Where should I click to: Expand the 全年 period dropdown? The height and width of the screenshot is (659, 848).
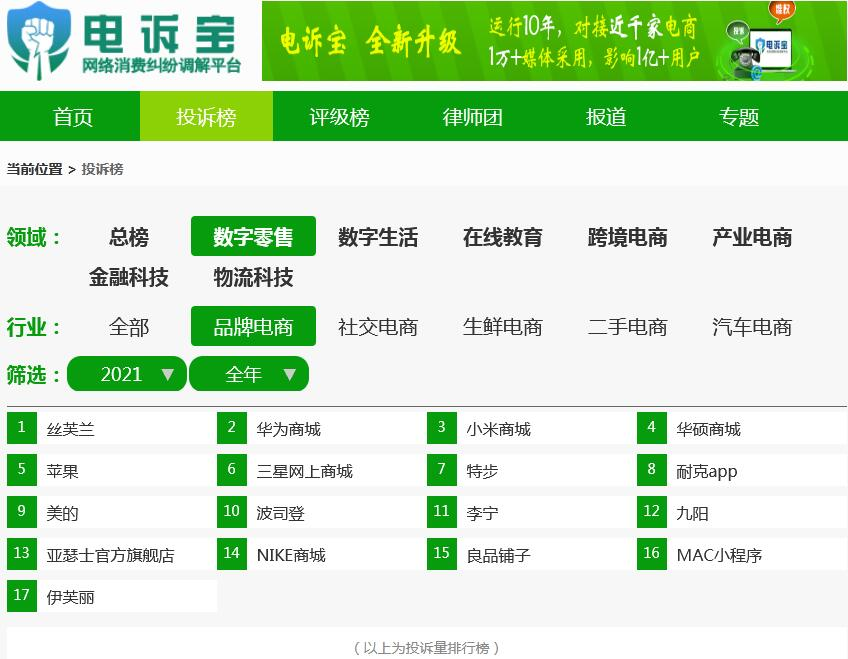pos(249,374)
